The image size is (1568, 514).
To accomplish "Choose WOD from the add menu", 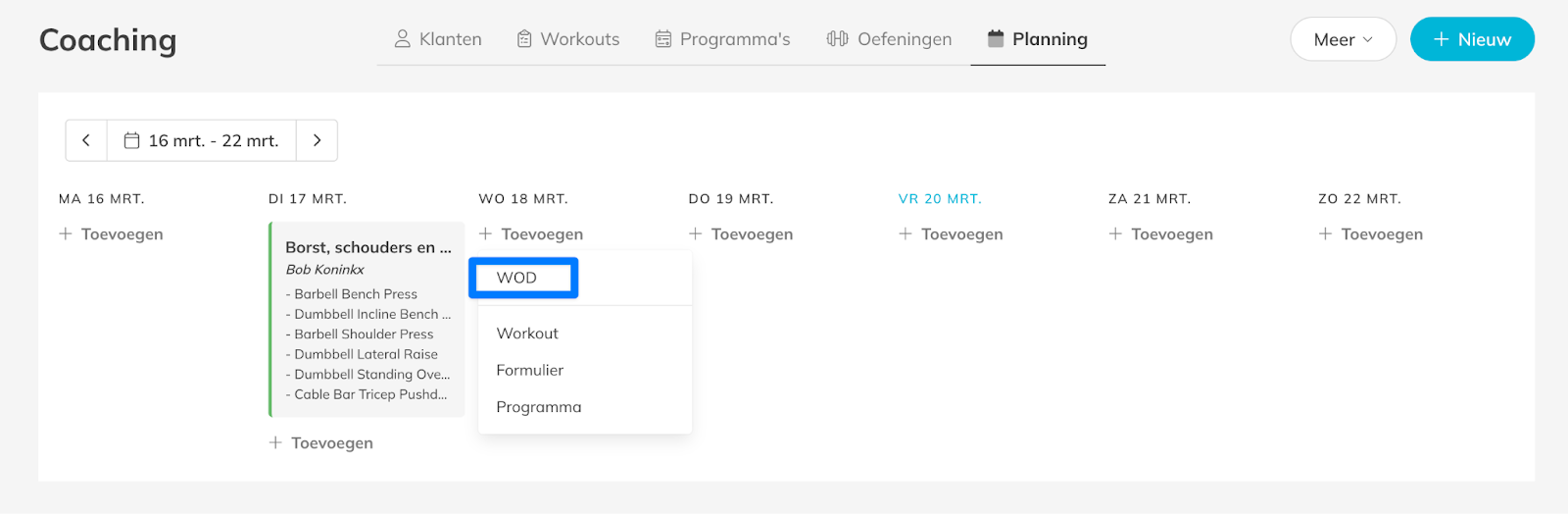I will [x=517, y=278].
